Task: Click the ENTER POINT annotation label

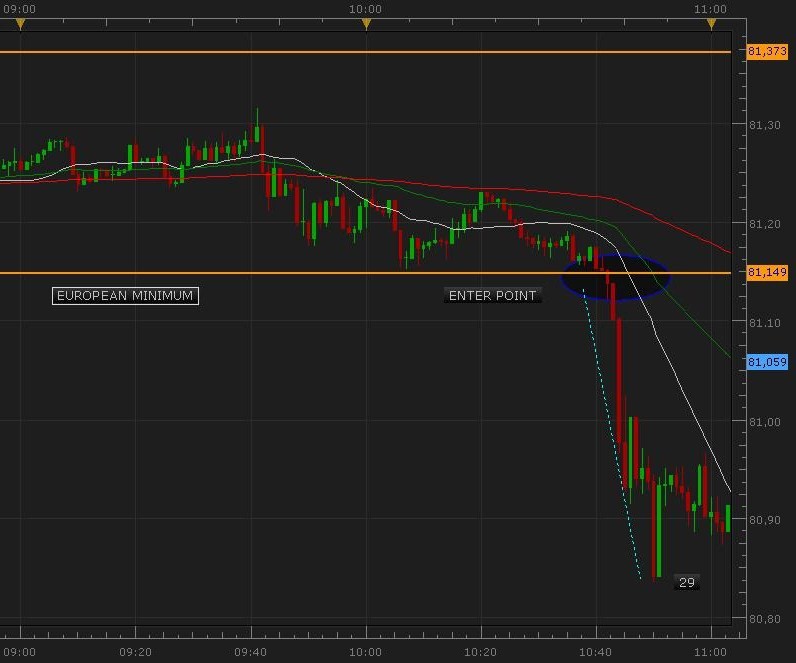Action: [x=492, y=295]
